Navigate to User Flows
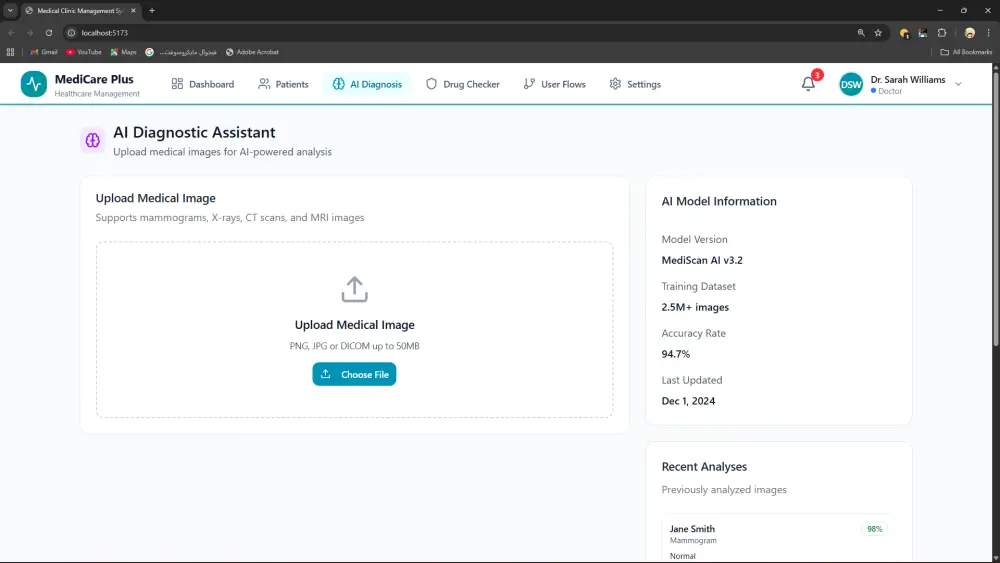Image resolution: width=1000 pixels, height=563 pixels. tap(555, 84)
